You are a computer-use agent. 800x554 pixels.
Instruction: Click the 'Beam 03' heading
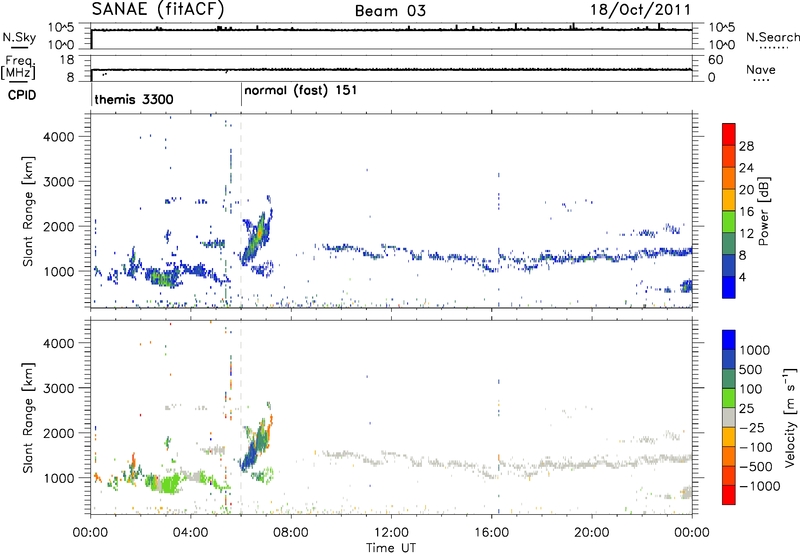coord(390,11)
